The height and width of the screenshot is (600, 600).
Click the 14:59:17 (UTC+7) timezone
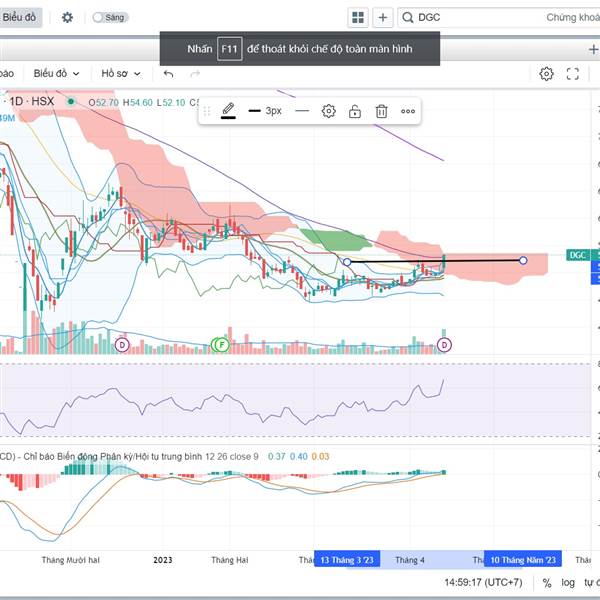[x=483, y=582]
